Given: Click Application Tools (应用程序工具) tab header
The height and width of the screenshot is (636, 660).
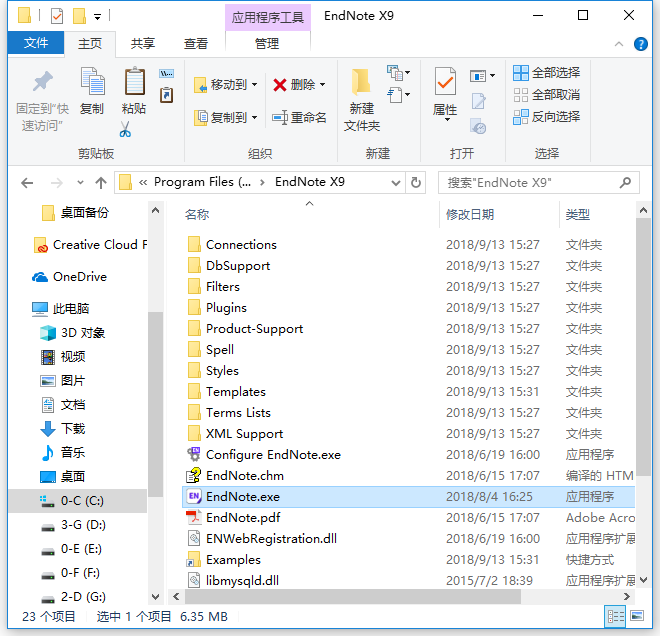Looking at the screenshot, I should pyautogui.click(x=268, y=17).
